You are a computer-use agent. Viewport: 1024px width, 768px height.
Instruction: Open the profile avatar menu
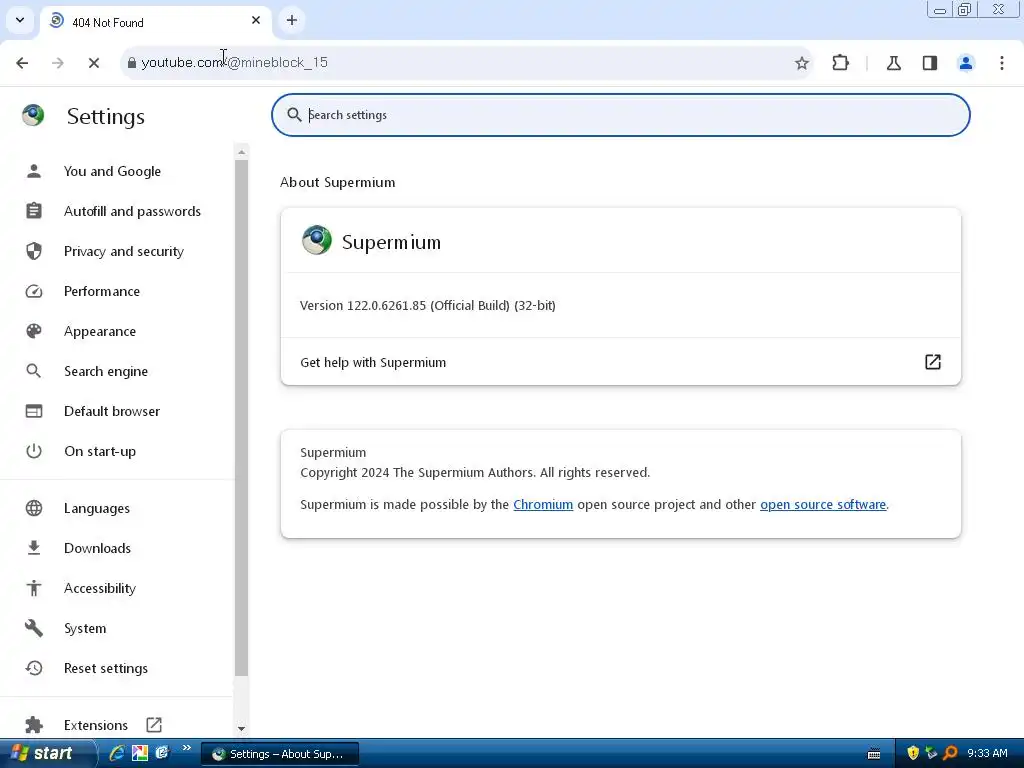pyautogui.click(x=966, y=63)
